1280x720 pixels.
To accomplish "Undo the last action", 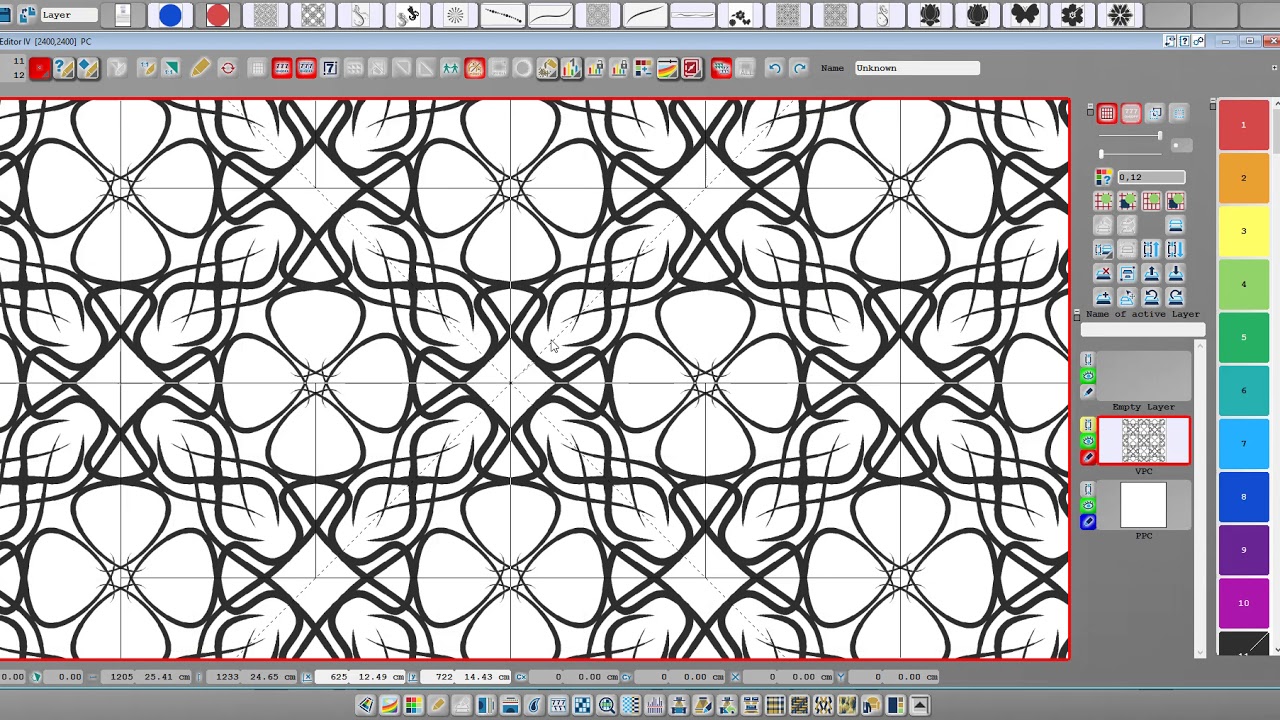I will pyautogui.click(x=775, y=67).
